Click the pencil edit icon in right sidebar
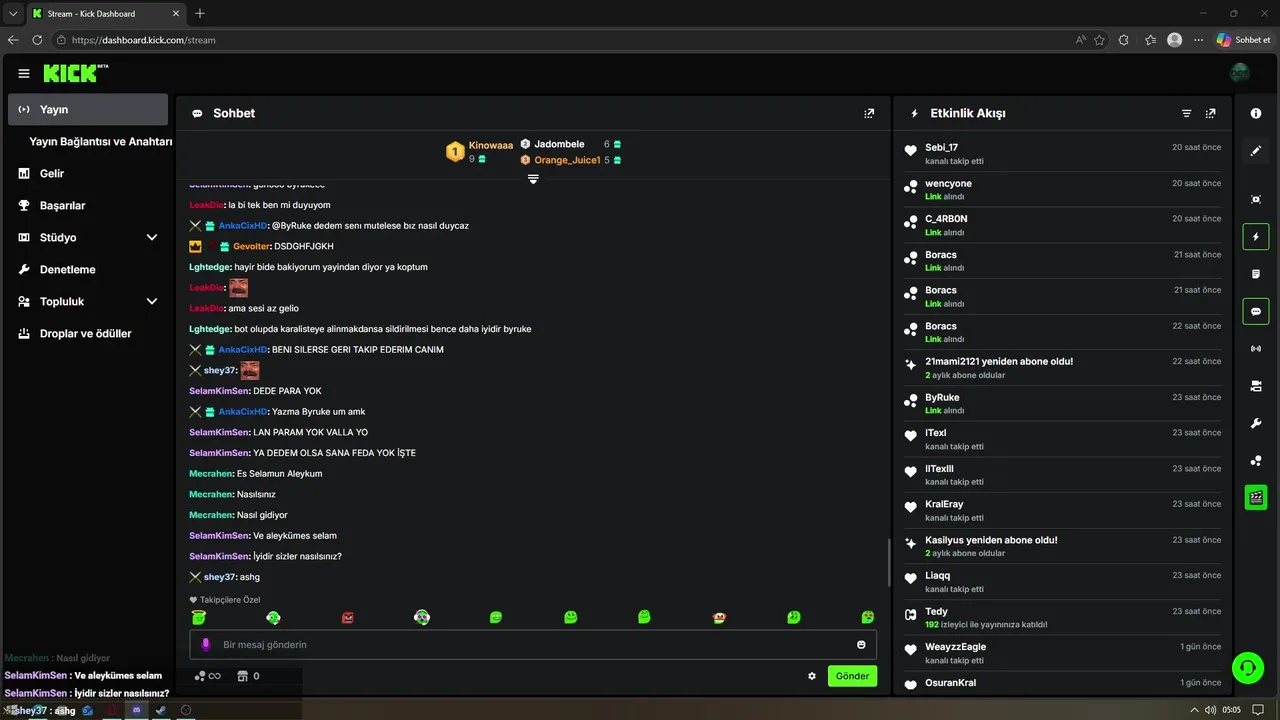The image size is (1280, 720). [1256, 151]
